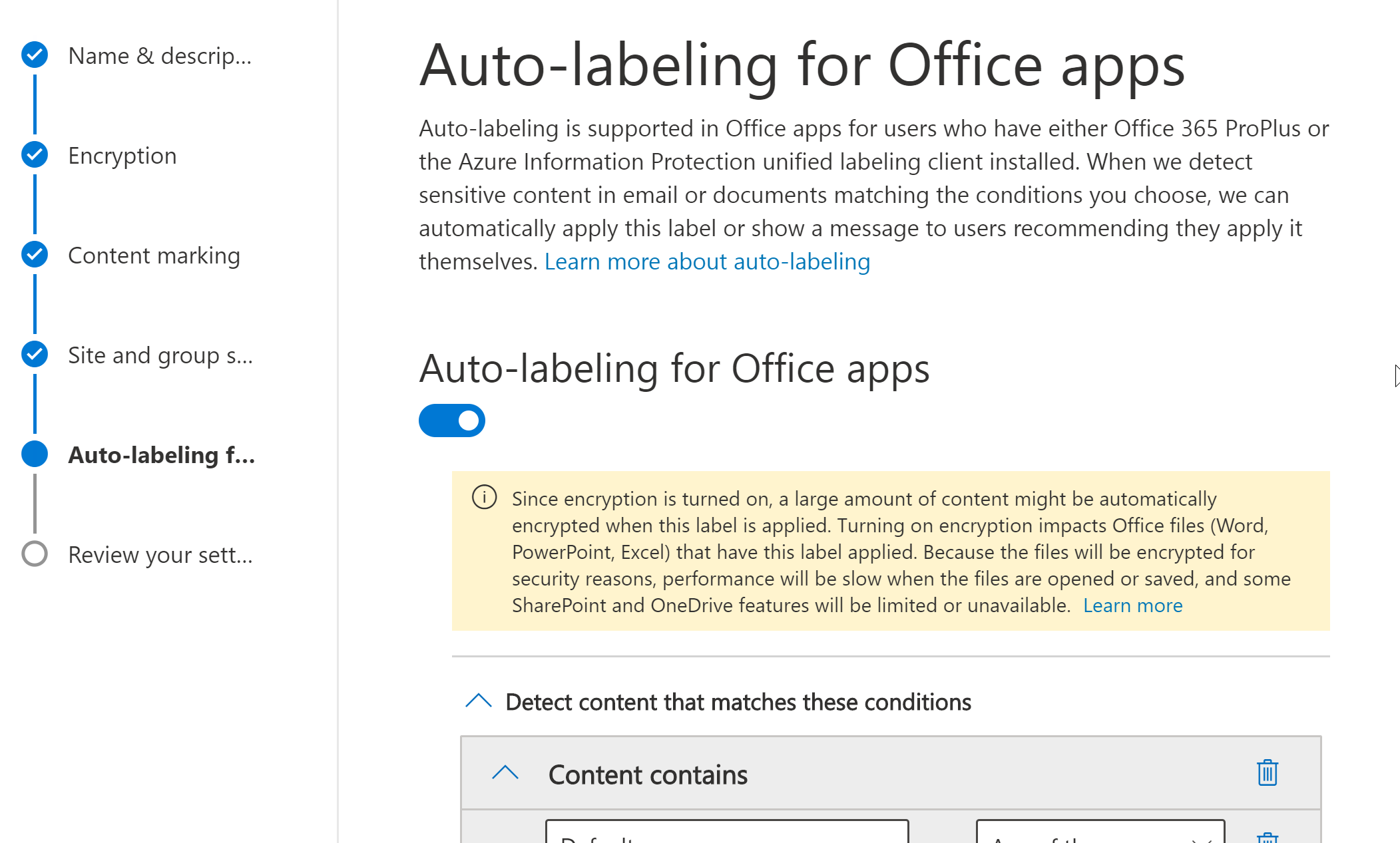Click the filled circle icon for Auto-labeling step

34,454
